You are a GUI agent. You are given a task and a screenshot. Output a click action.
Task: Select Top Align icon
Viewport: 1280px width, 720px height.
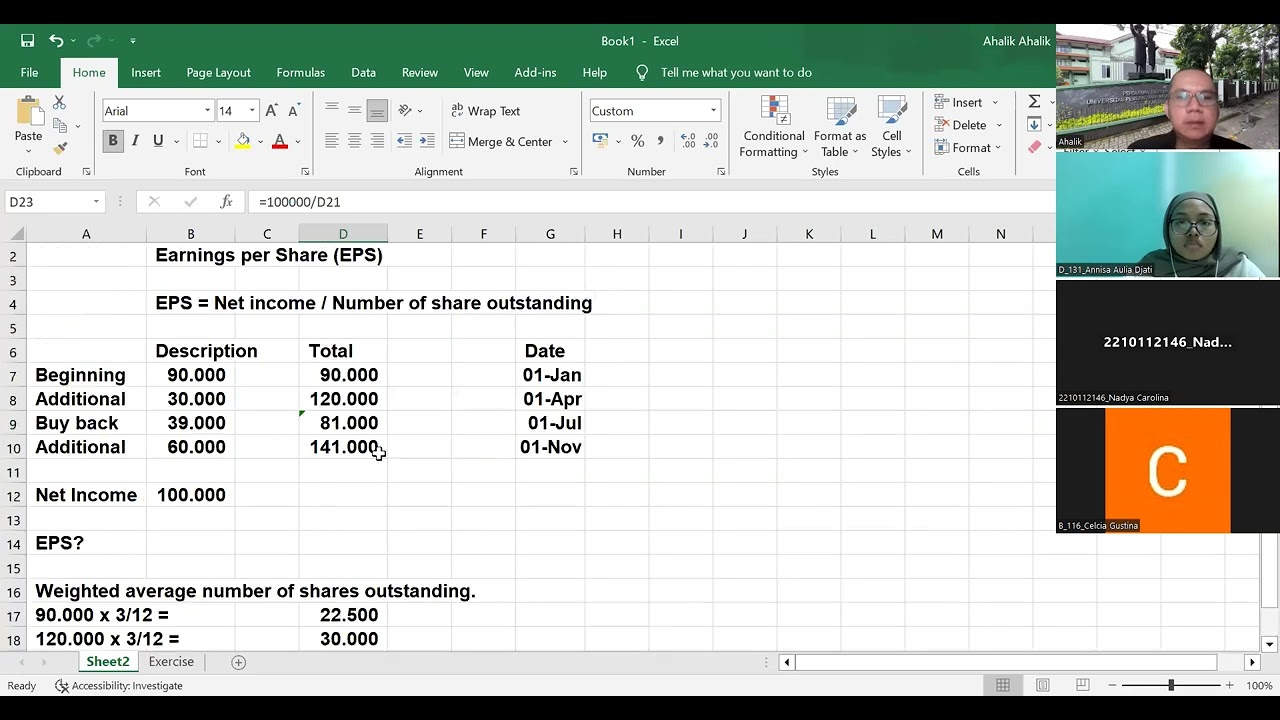331,110
